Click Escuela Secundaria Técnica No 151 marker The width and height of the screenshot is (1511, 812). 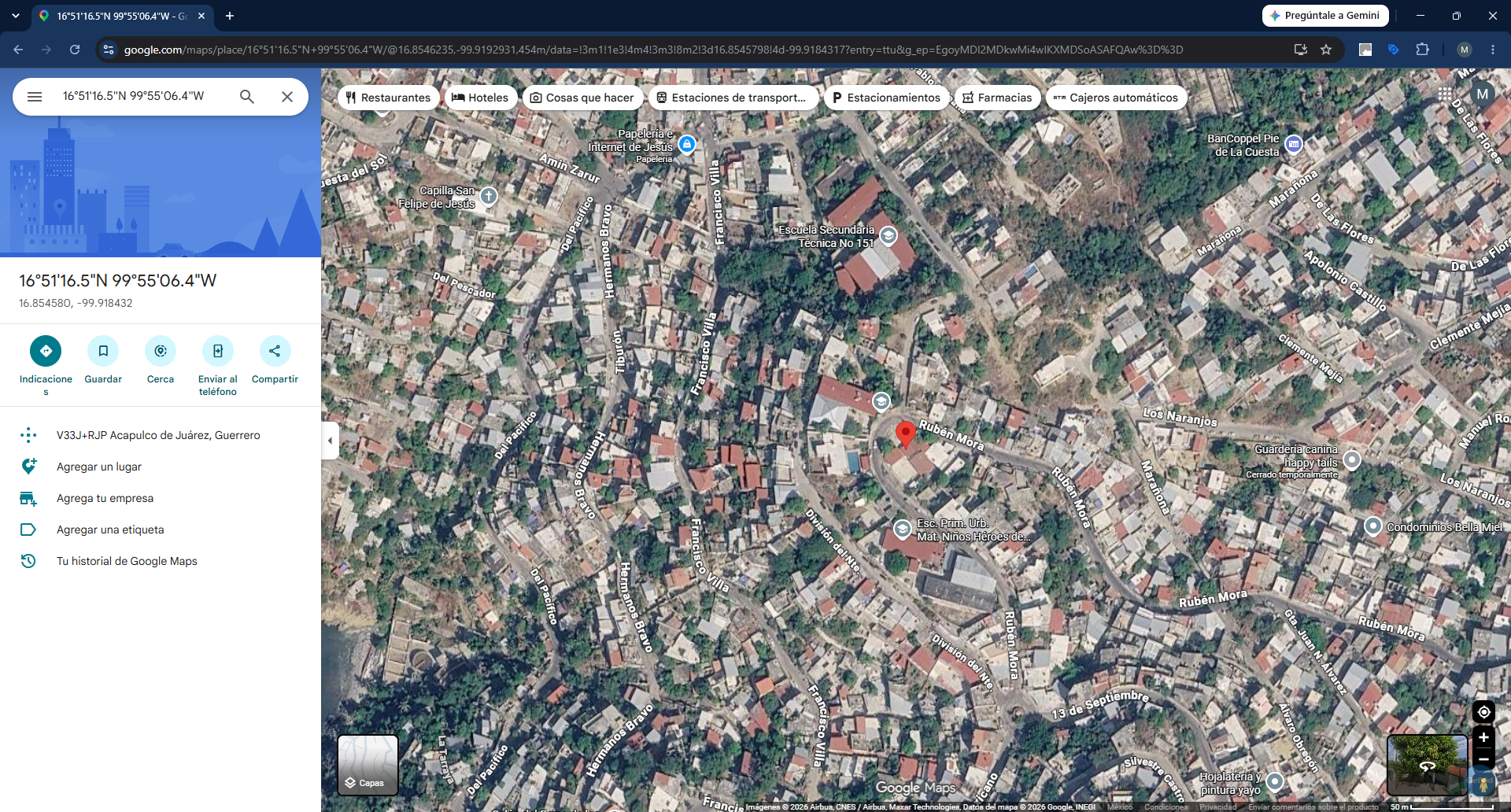888,235
